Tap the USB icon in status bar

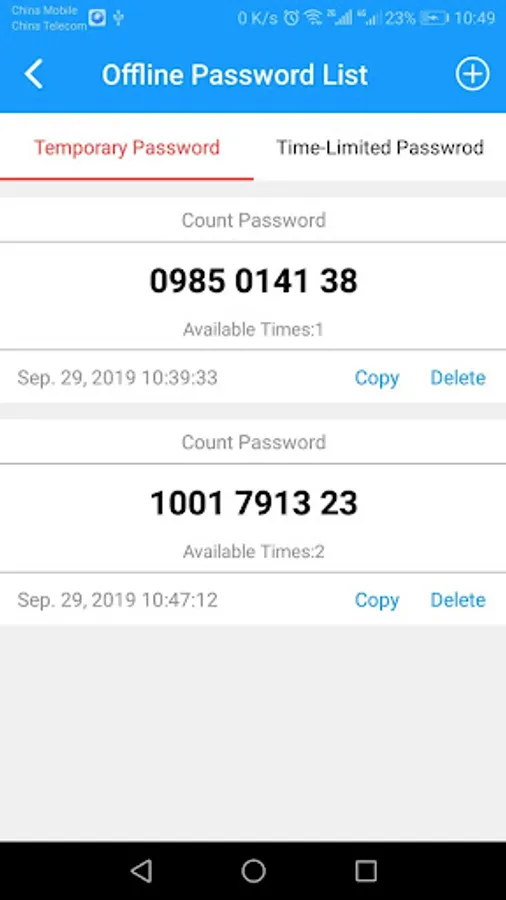point(118,18)
